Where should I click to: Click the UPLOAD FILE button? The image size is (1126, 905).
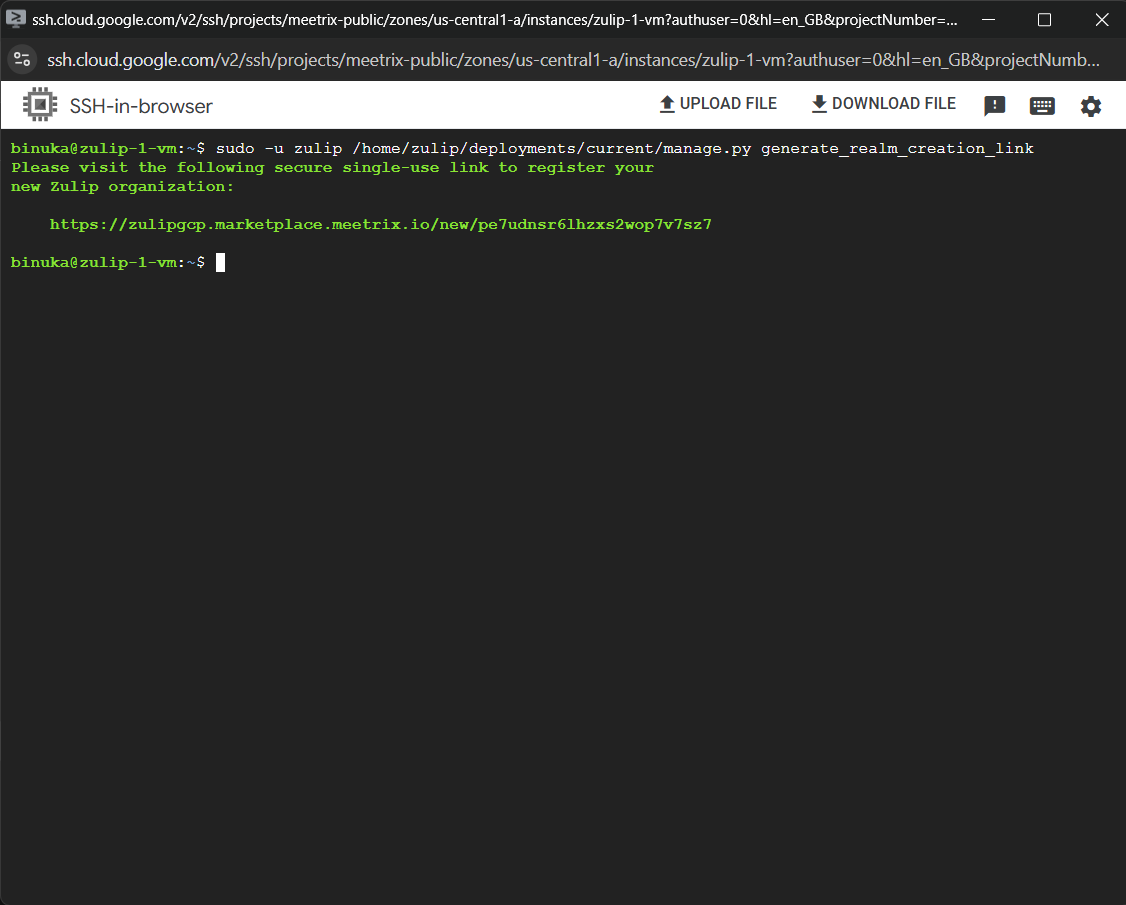(x=717, y=104)
